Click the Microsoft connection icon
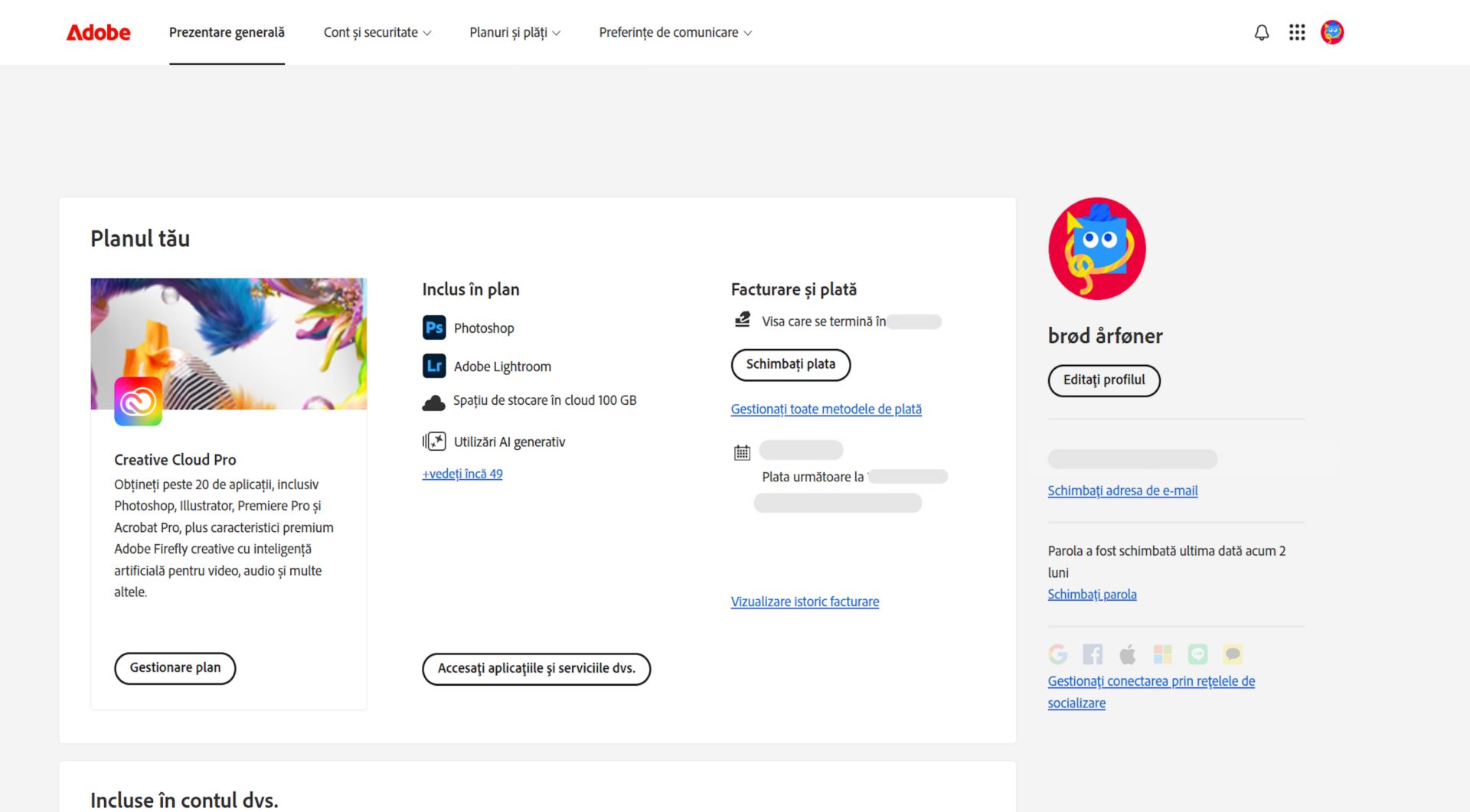The image size is (1470, 812). tap(1163, 654)
